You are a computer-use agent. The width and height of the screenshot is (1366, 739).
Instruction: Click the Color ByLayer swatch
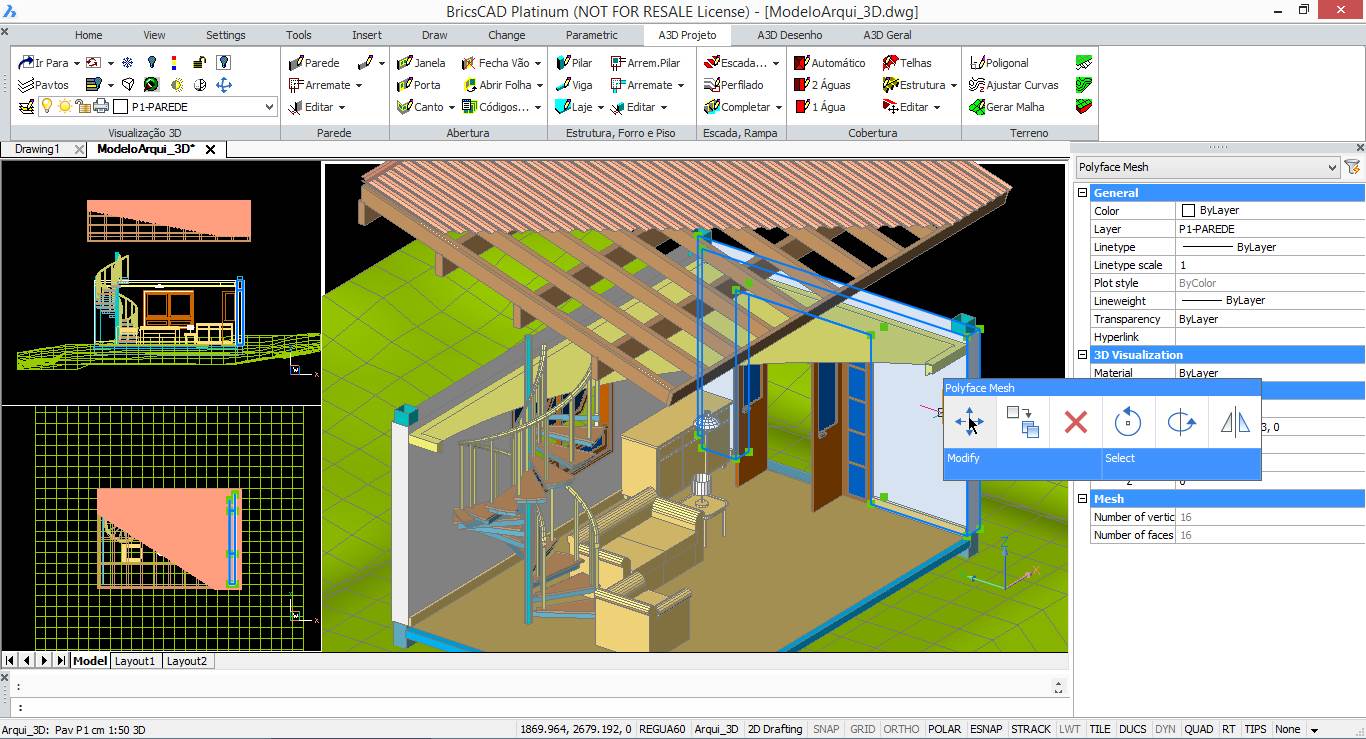click(1188, 211)
